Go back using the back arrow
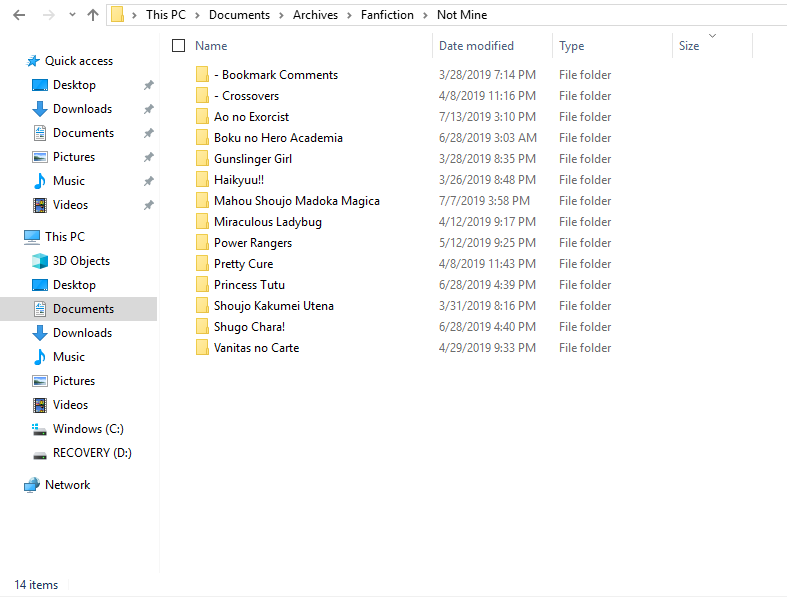 tap(19, 15)
